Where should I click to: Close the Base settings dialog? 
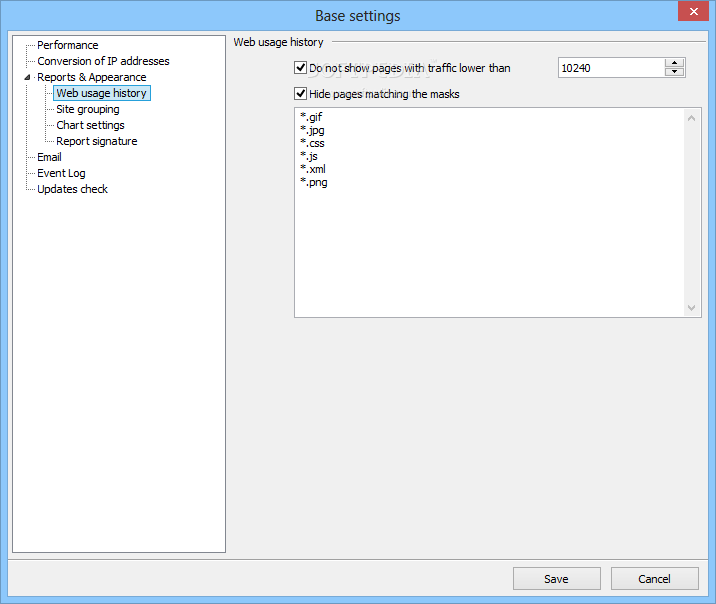(x=693, y=11)
